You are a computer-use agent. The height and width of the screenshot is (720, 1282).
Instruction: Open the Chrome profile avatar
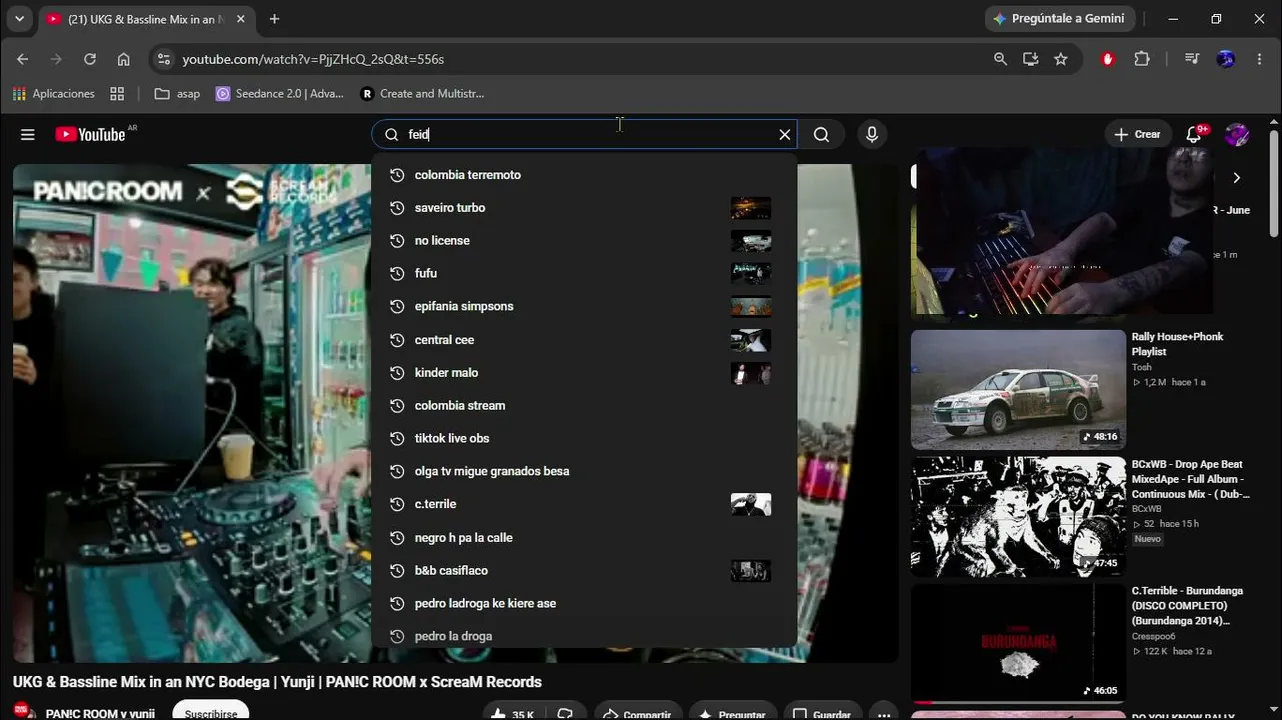click(x=1226, y=59)
